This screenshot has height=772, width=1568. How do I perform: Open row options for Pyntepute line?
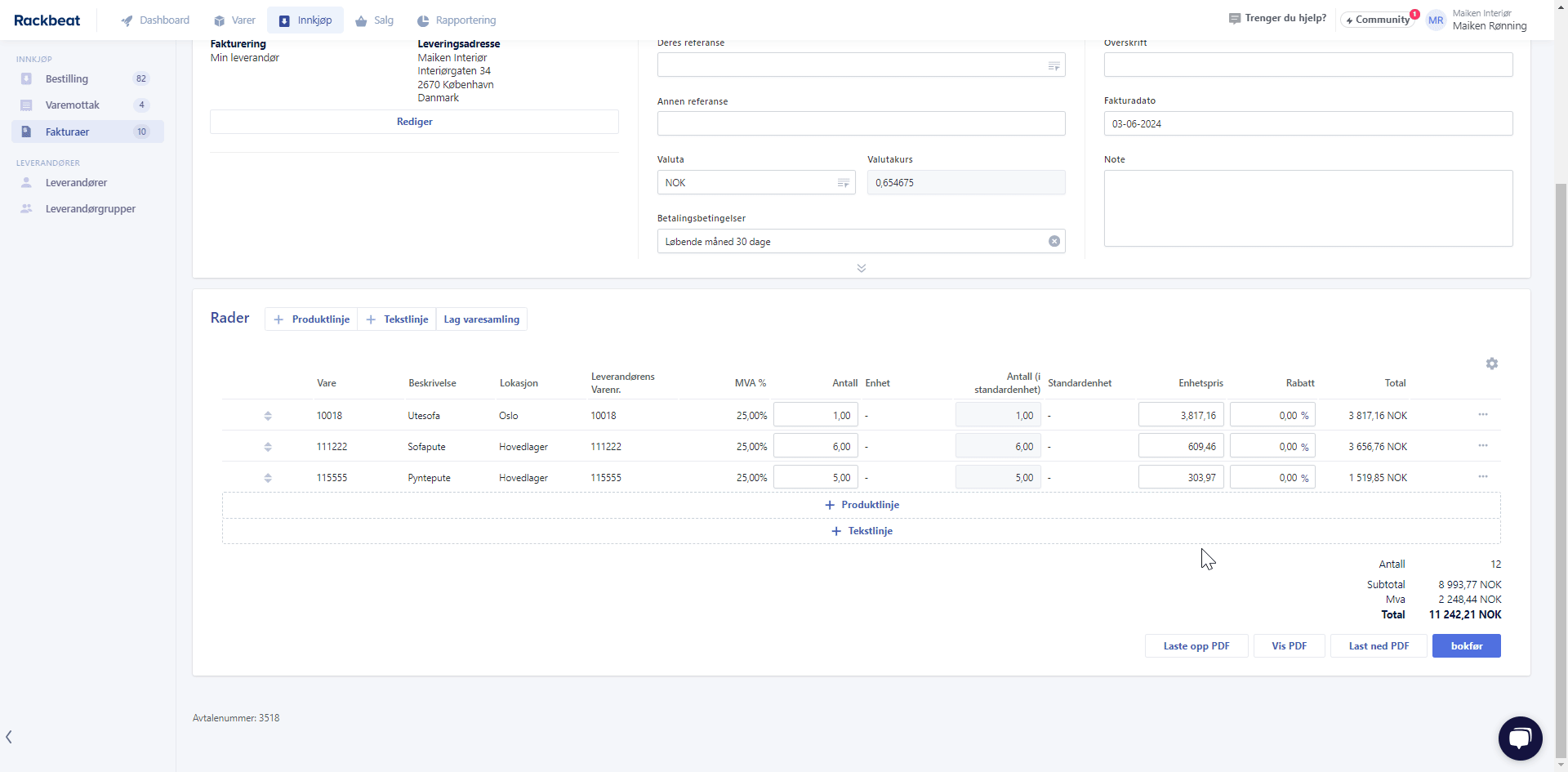point(1482,477)
